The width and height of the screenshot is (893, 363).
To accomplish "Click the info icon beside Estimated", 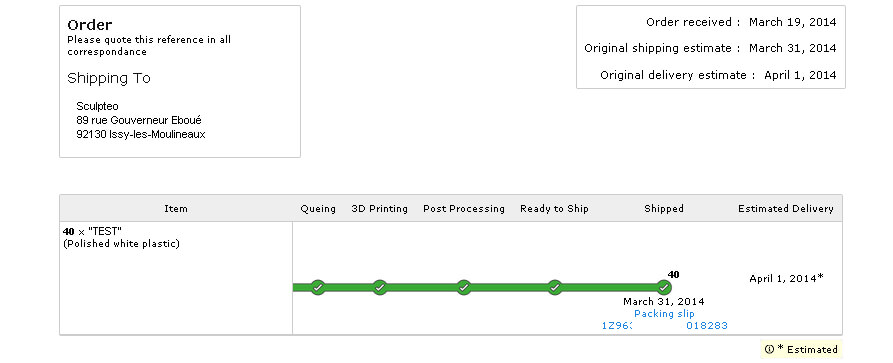I will (x=769, y=349).
